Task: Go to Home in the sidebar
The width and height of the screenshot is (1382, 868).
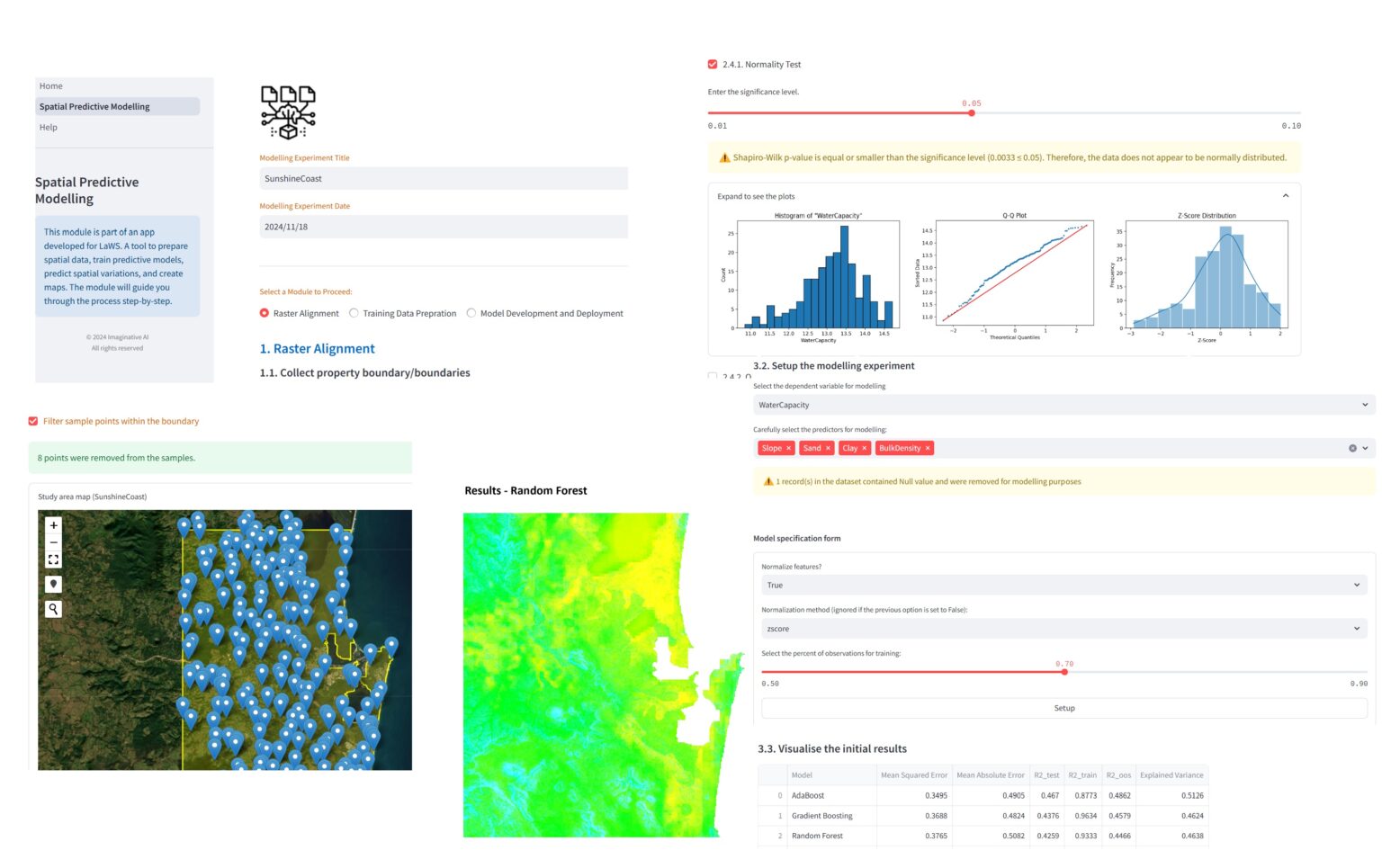Action: pos(51,86)
